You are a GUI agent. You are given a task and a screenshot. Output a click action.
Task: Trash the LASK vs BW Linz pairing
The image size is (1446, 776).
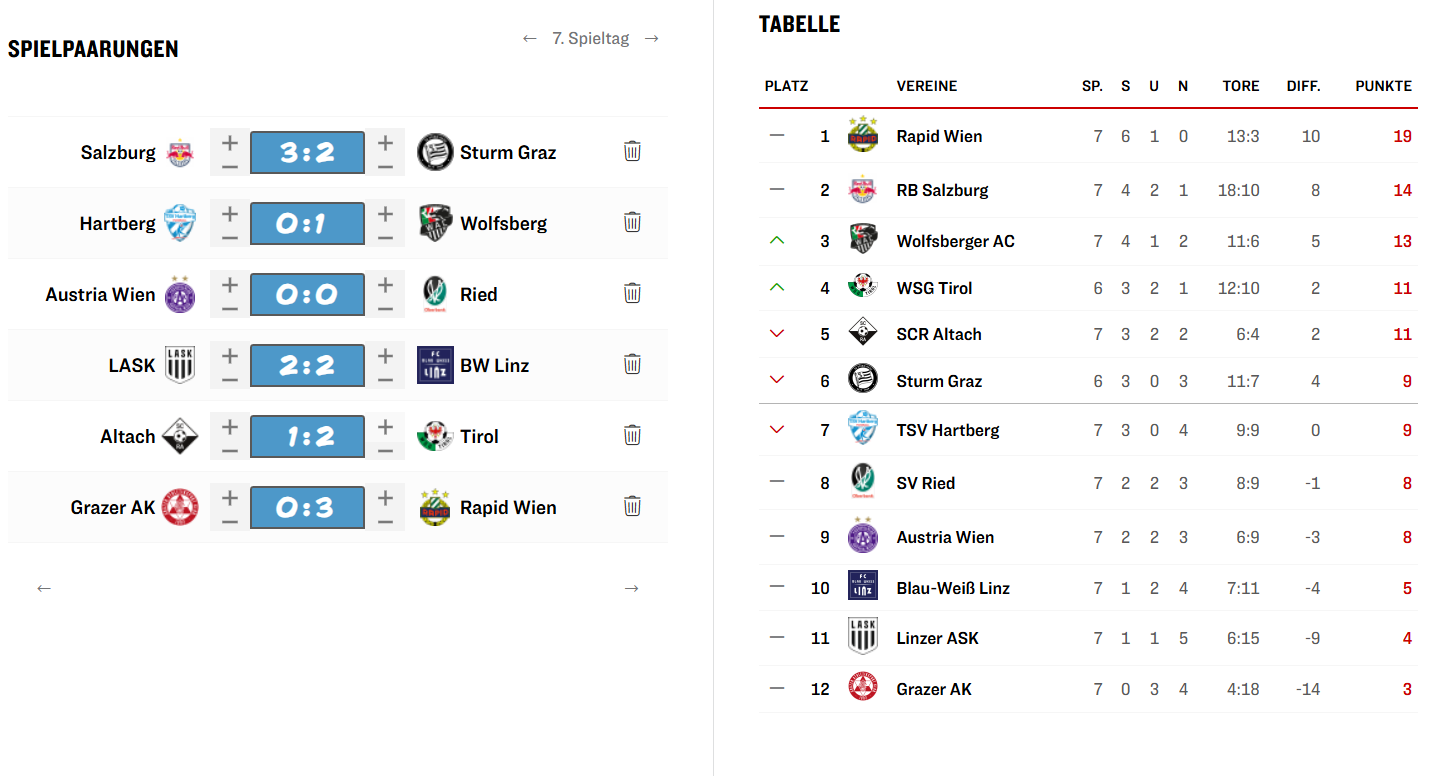632,364
